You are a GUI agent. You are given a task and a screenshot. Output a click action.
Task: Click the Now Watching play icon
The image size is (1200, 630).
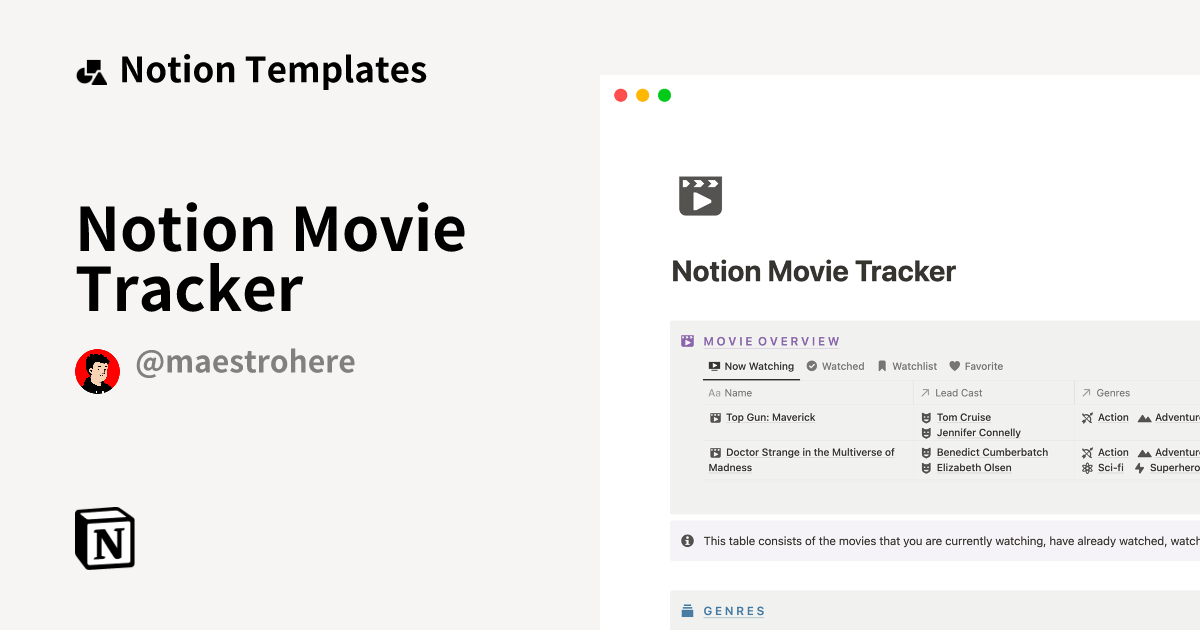[714, 366]
